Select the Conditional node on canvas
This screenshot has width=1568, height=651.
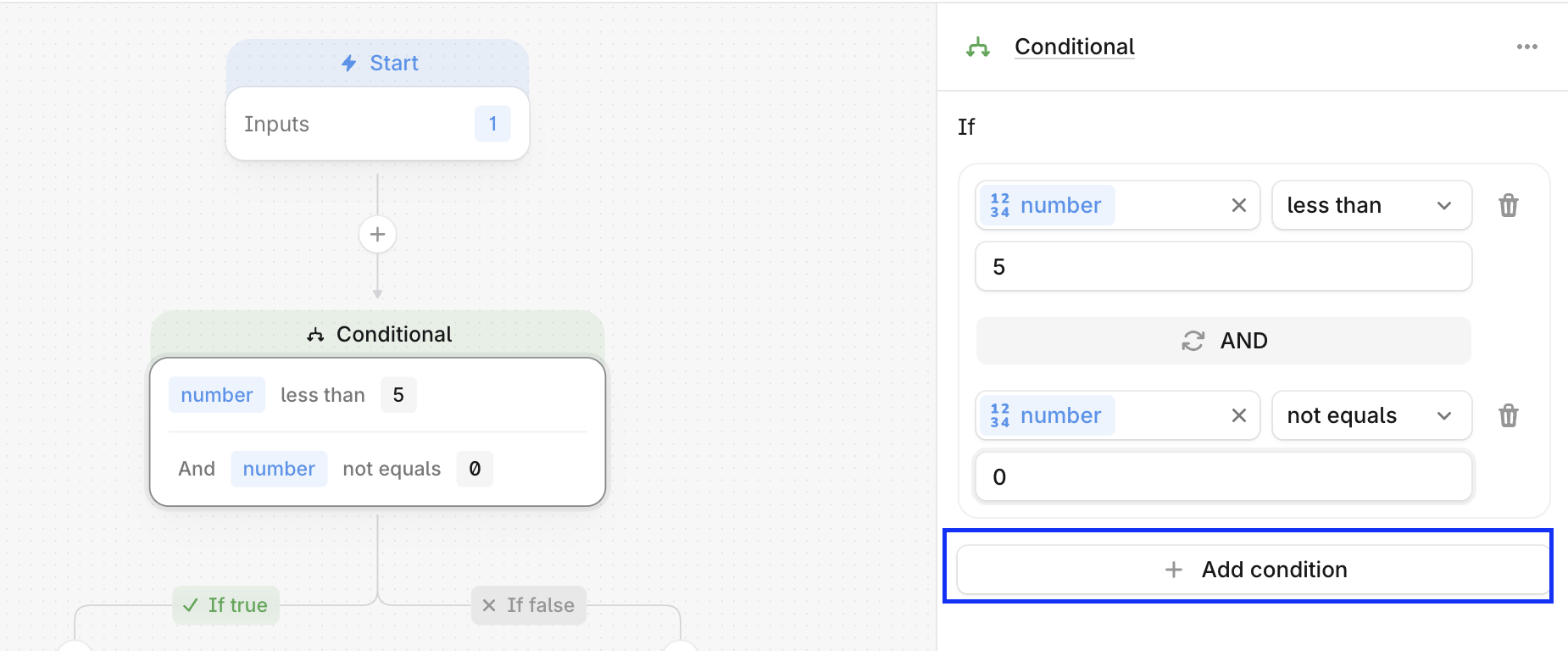[377, 409]
